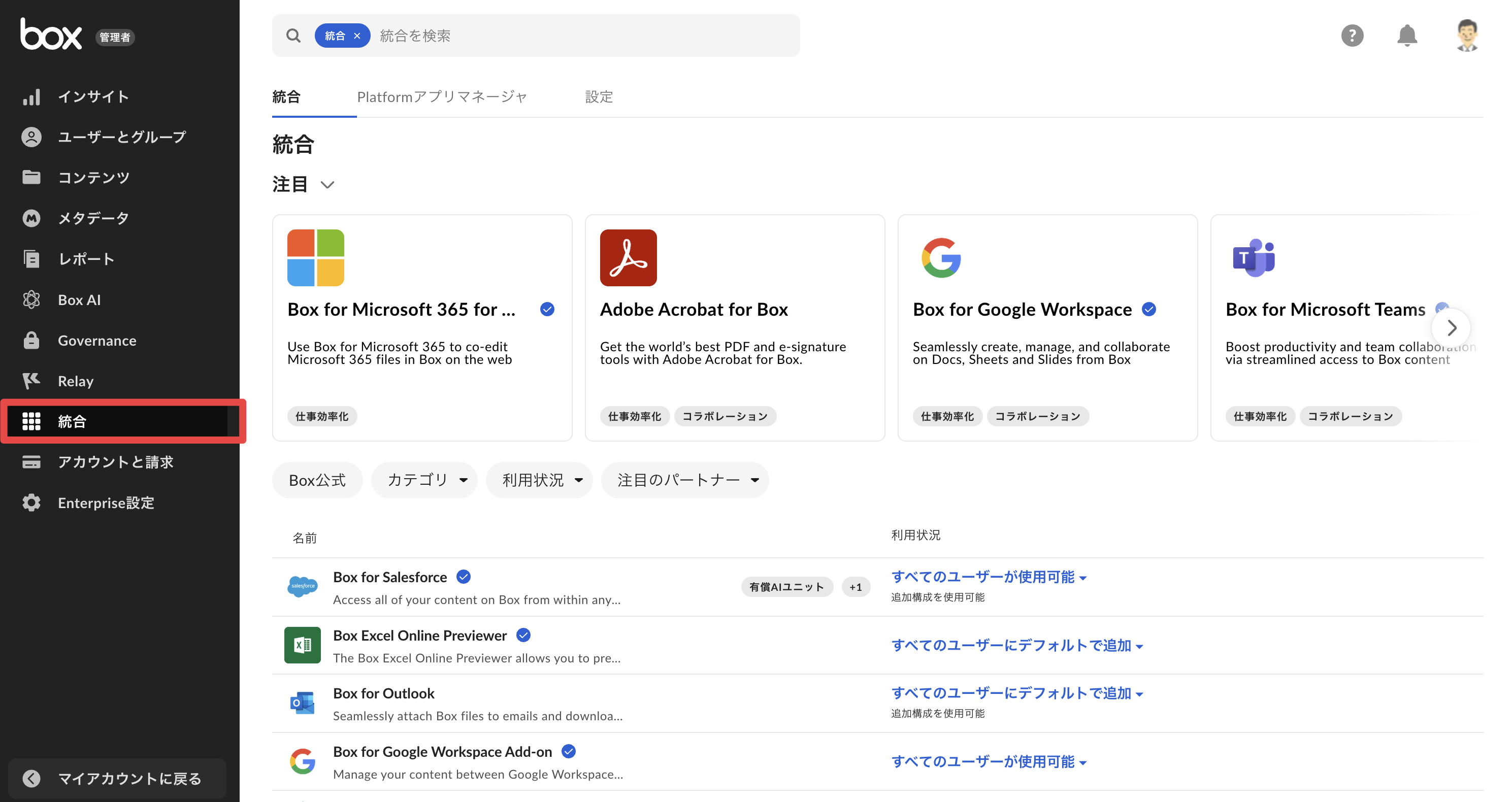1512x802 pixels.
Task: Click the Google Workspace Add-on logo
Action: (302, 761)
